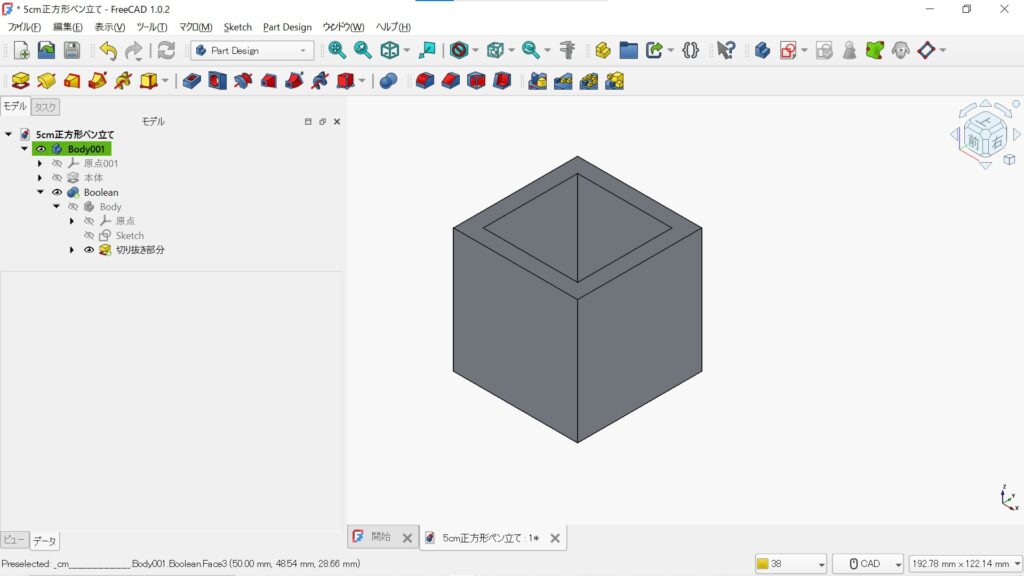Hide the 切り抜き部分 feature

pyautogui.click(x=88, y=250)
